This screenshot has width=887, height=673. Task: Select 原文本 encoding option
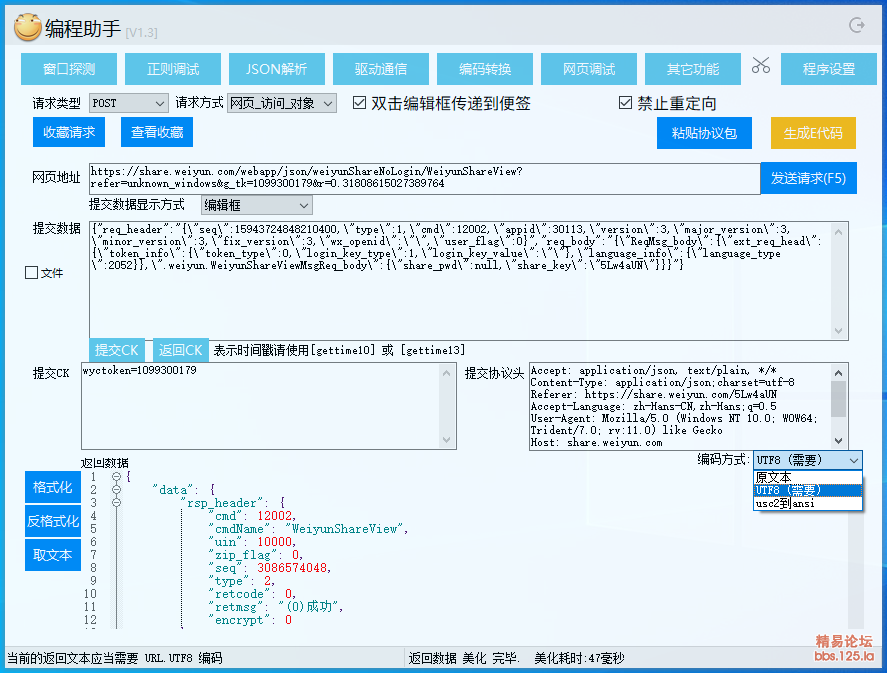point(808,477)
